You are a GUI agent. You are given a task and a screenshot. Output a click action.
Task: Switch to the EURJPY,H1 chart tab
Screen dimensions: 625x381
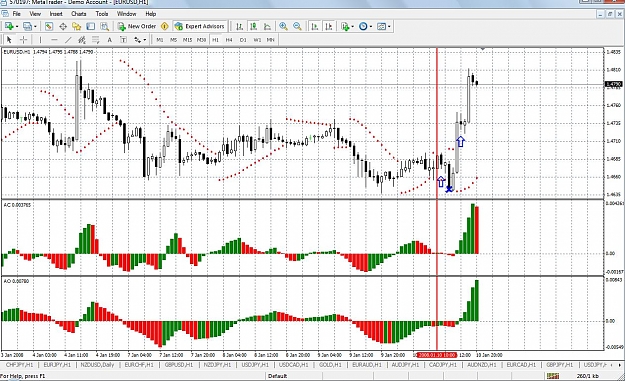pos(57,365)
